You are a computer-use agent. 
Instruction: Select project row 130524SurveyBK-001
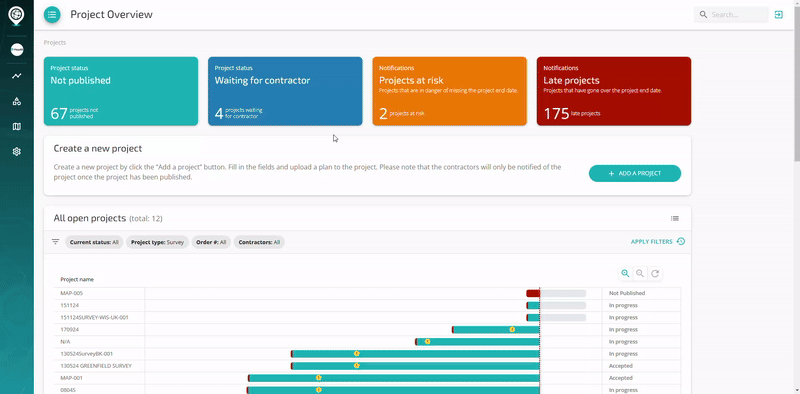tap(367, 354)
